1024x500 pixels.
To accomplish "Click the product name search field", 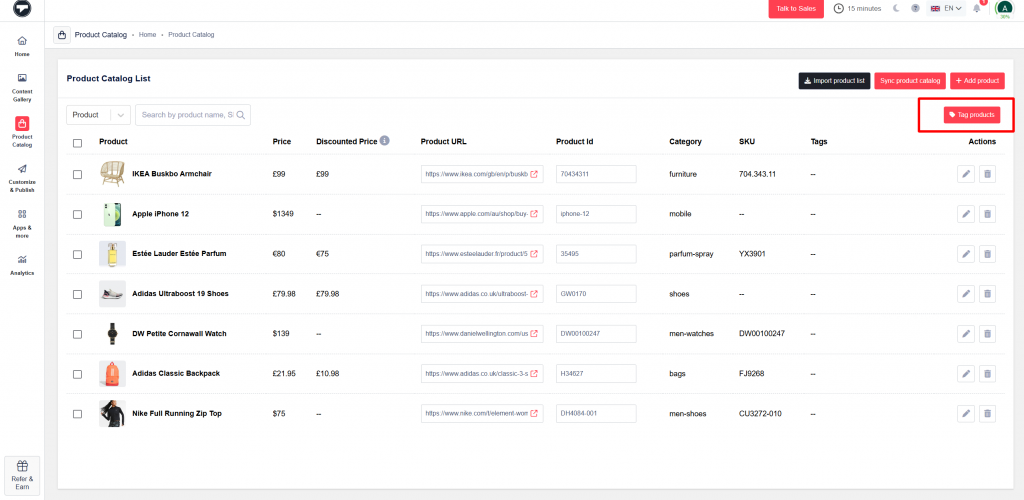I will point(190,115).
